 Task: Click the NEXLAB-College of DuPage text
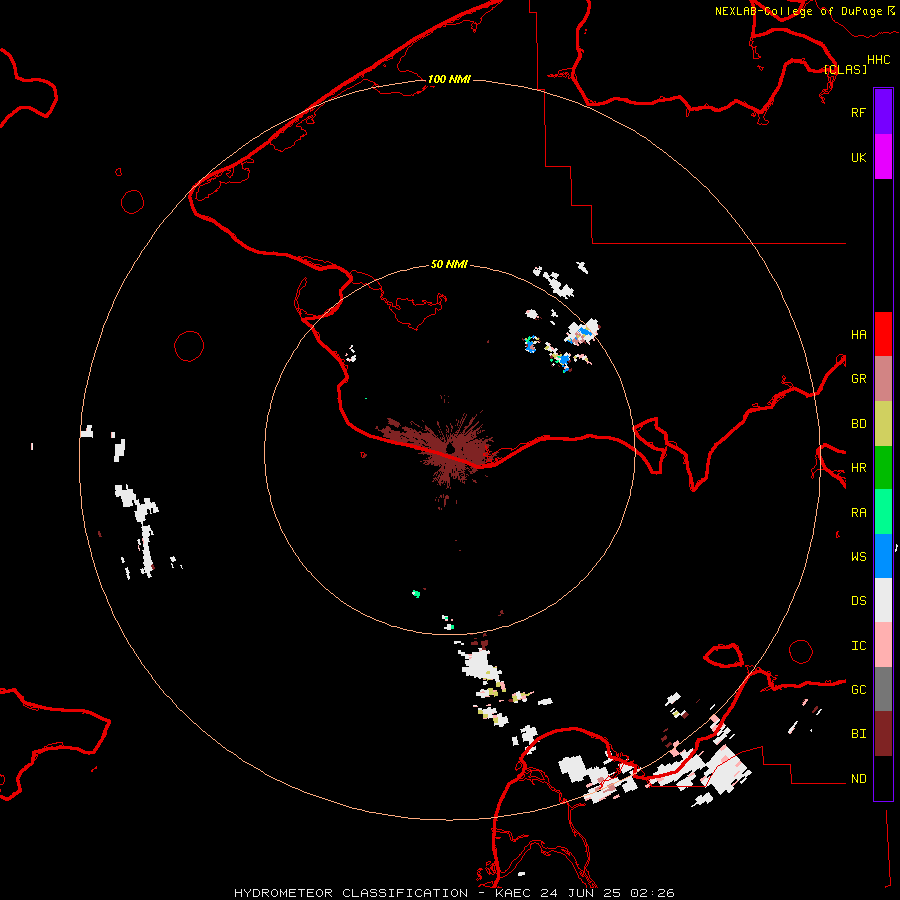point(798,11)
